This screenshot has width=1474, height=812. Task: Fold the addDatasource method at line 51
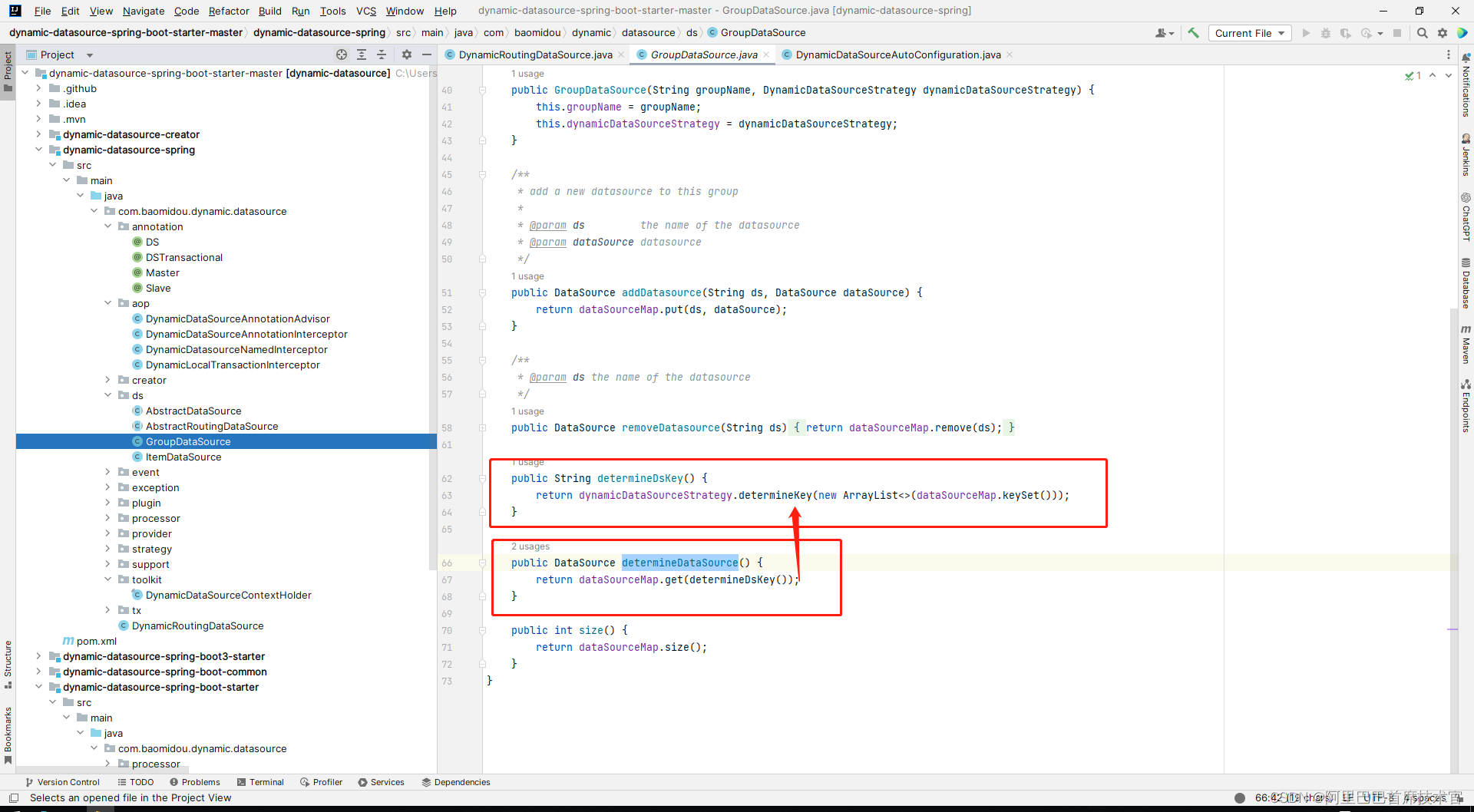coord(482,293)
